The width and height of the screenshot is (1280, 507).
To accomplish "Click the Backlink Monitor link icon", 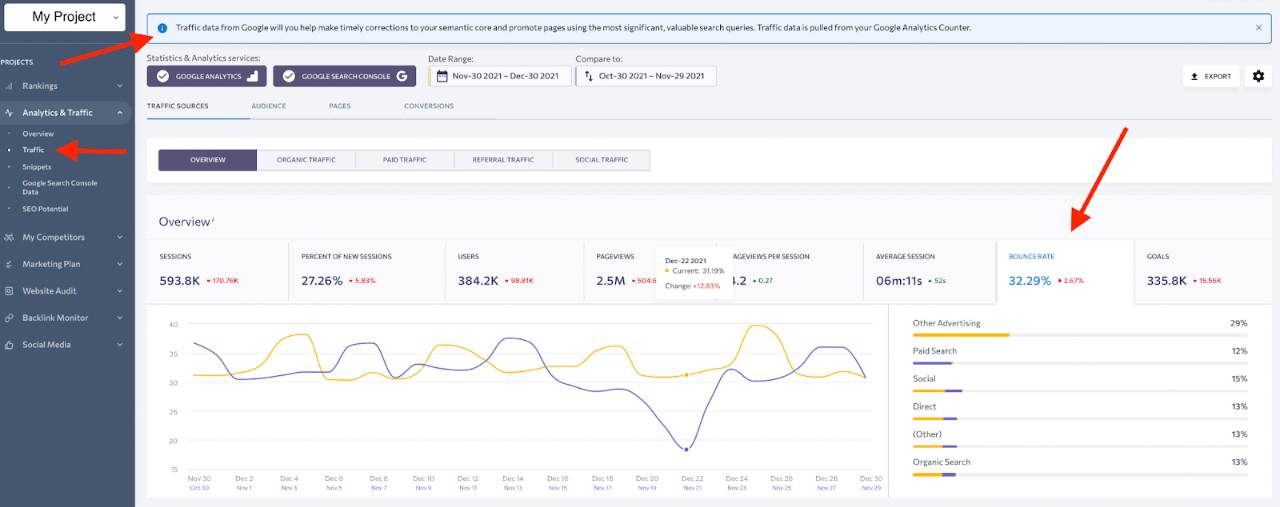I will pos(9,318).
